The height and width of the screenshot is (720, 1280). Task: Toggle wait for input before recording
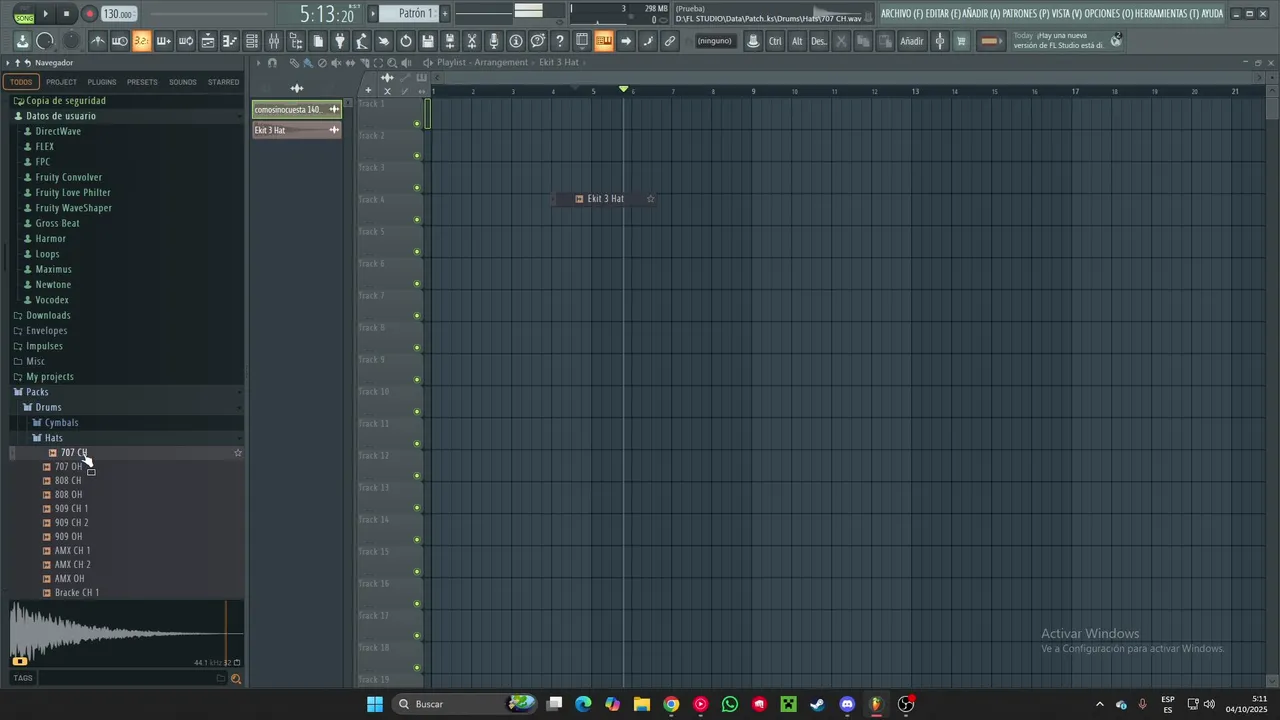pos(120,41)
